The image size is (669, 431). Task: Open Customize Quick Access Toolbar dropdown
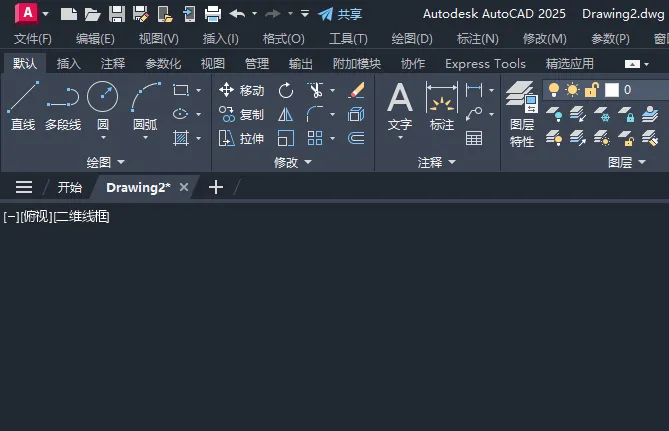305,14
